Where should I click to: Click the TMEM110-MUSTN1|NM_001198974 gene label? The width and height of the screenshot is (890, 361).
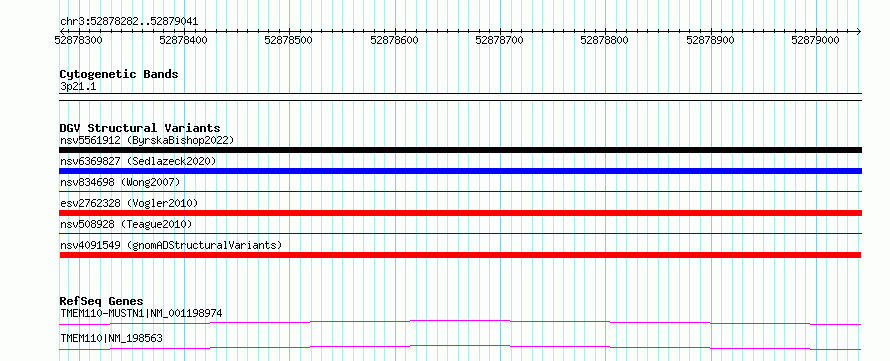click(x=141, y=313)
